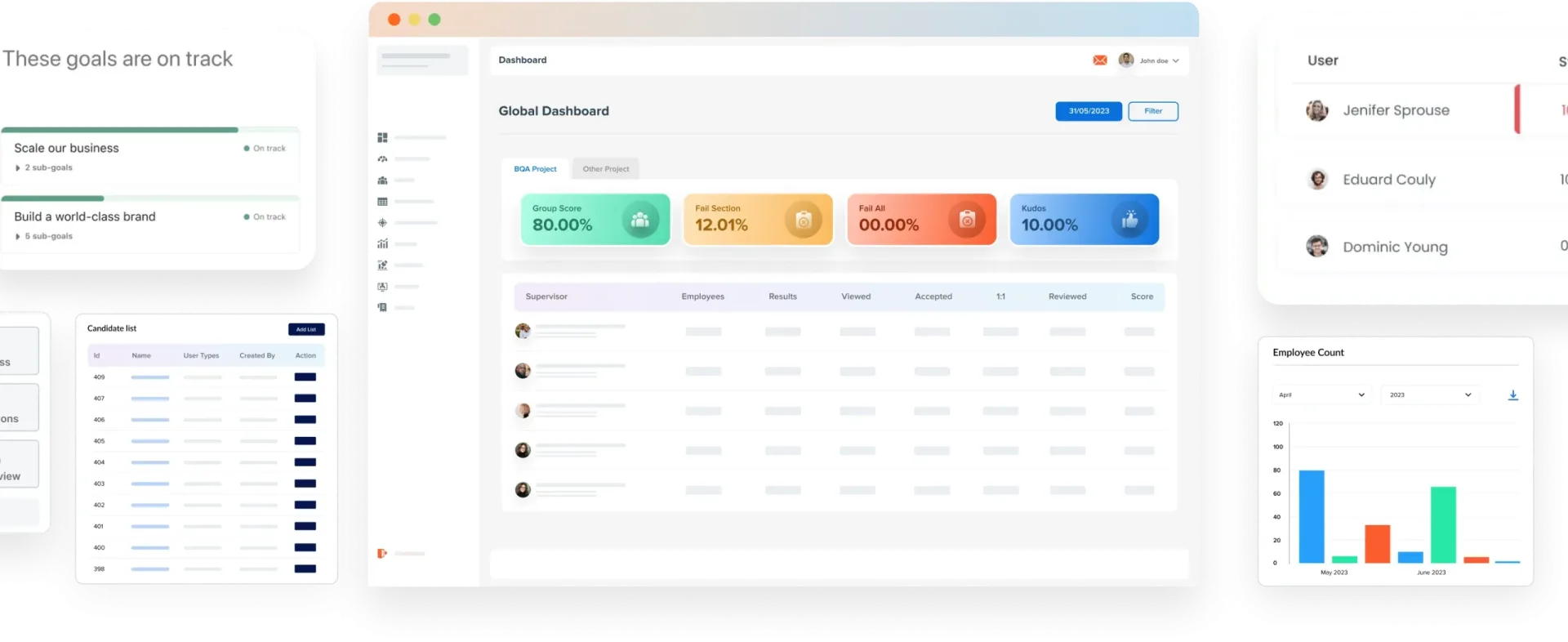Click the action button for candidate 398
Image resolution: width=1568 pixels, height=642 pixels.
[305, 568]
